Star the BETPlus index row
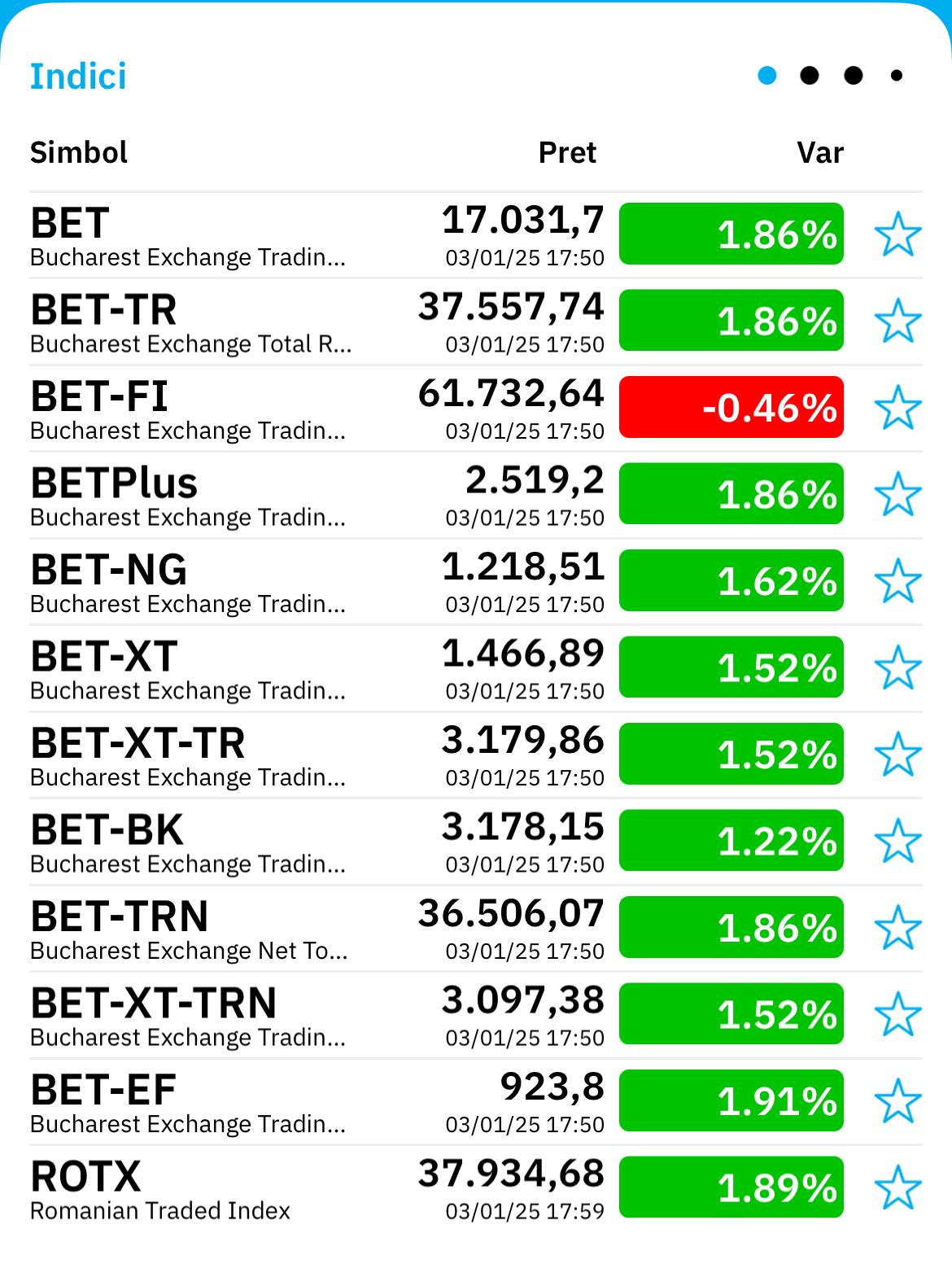This screenshot has height=1273, width=952. pyautogui.click(x=897, y=494)
